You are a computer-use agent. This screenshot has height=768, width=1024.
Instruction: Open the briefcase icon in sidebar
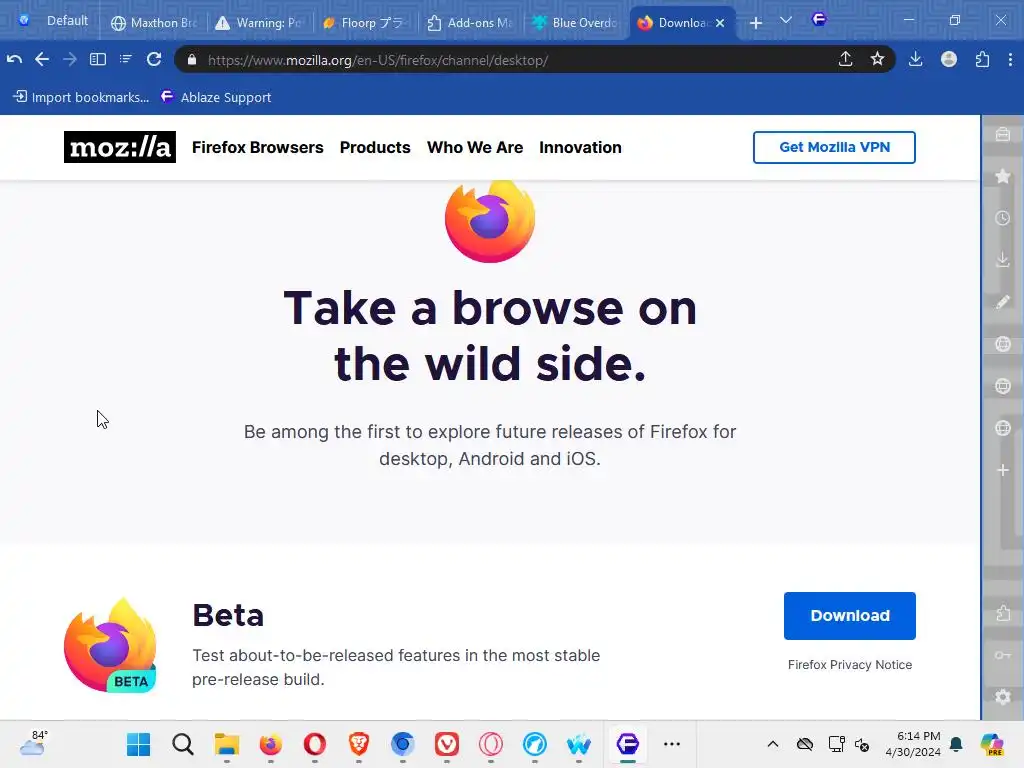pyautogui.click(x=1003, y=135)
